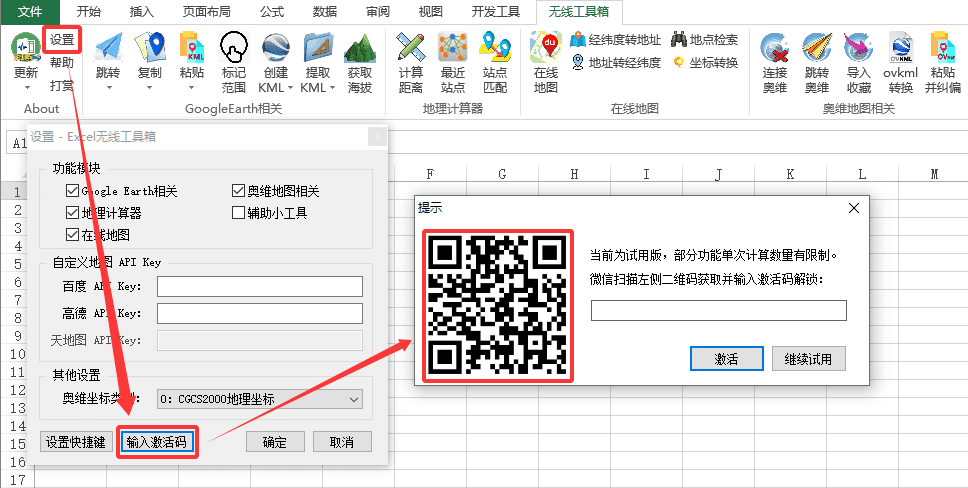Click the 设置 ribbon button
The width and height of the screenshot is (968, 488).
point(62,41)
